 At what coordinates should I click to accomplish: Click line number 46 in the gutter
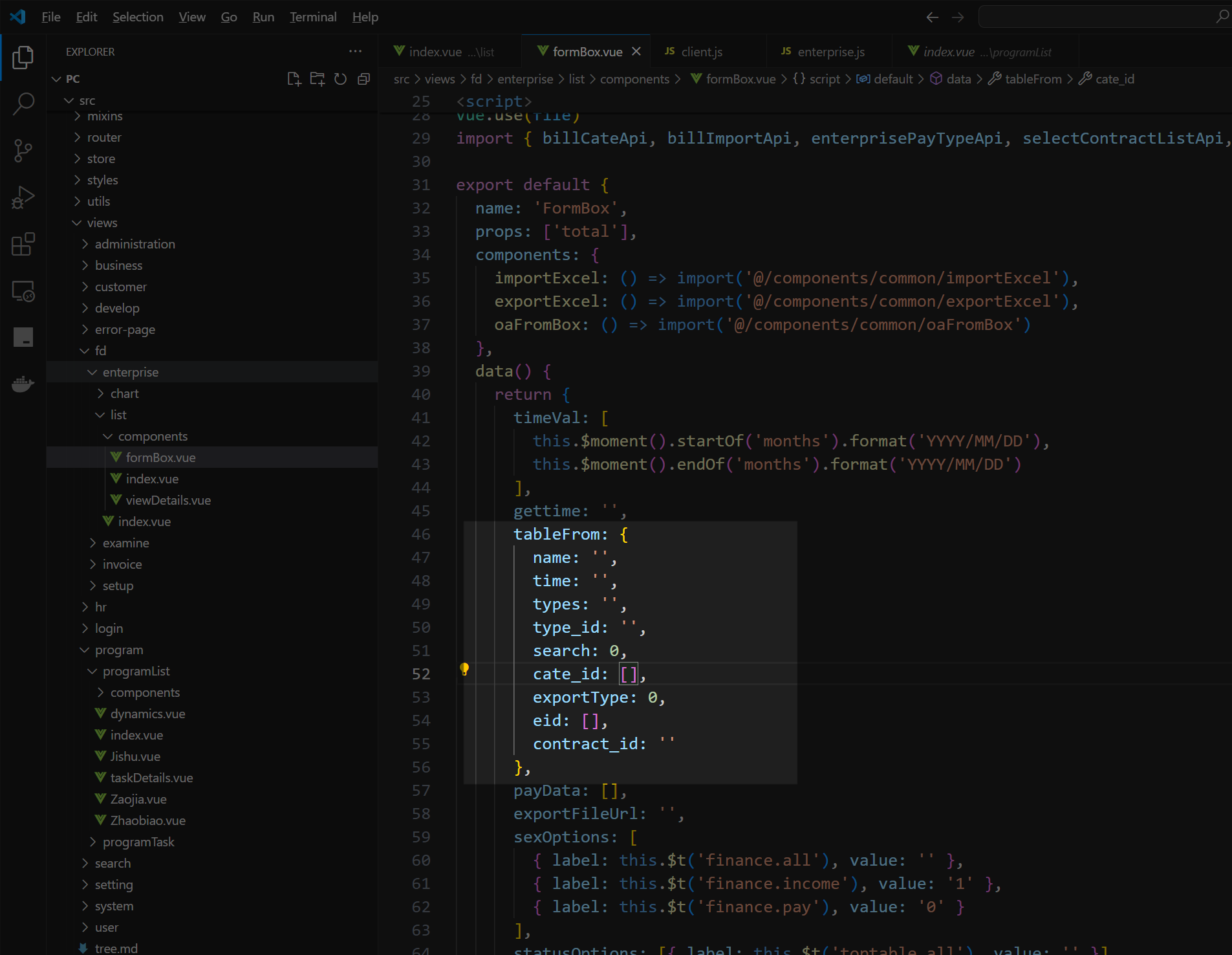coord(421,534)
